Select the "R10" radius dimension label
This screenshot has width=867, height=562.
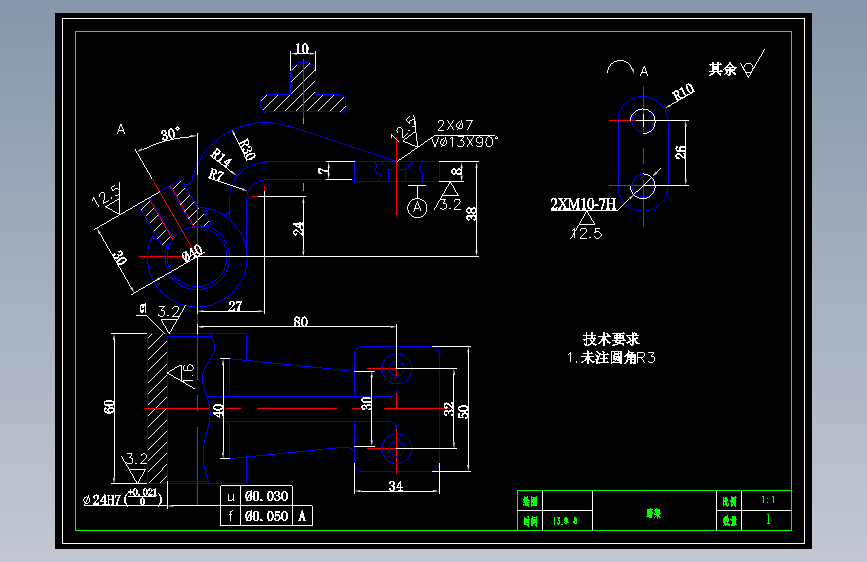pyautogui.click(x=683, y=92)
